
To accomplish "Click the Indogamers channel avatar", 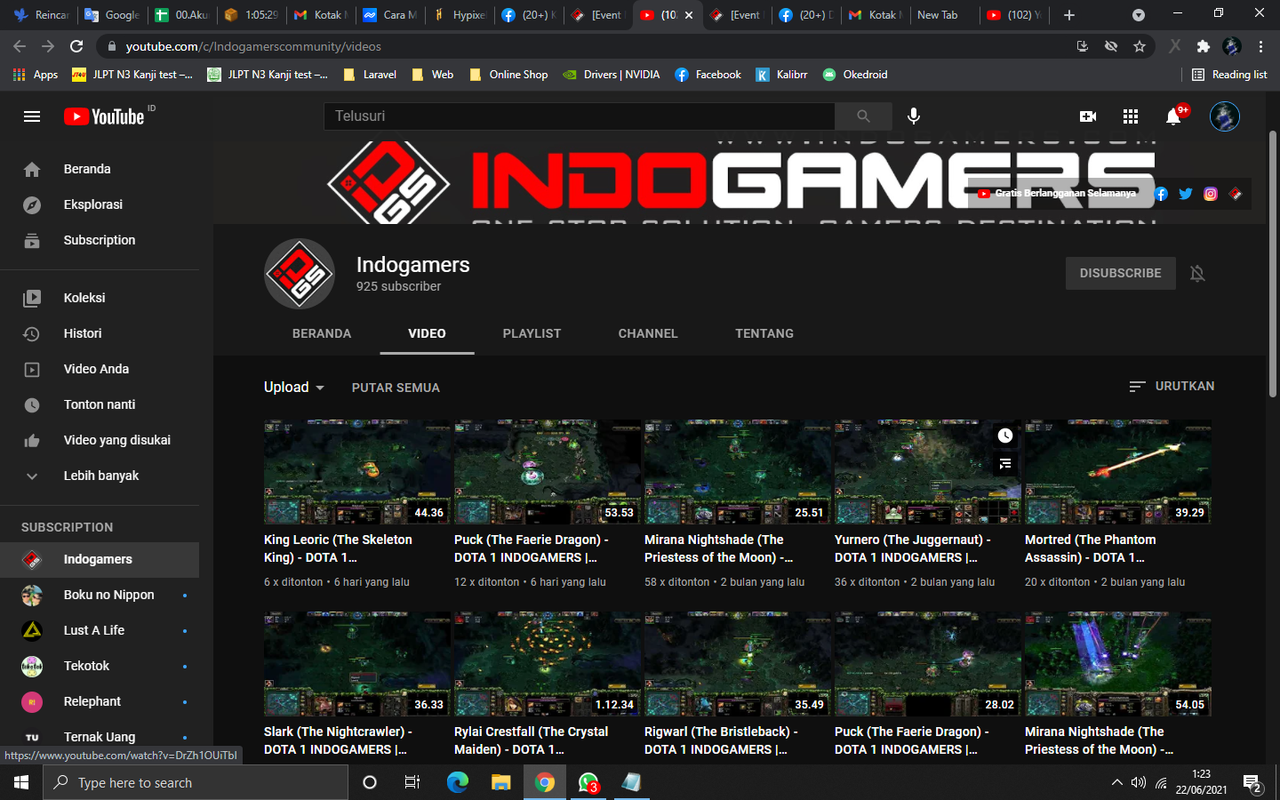I will (x=299, y=273).
